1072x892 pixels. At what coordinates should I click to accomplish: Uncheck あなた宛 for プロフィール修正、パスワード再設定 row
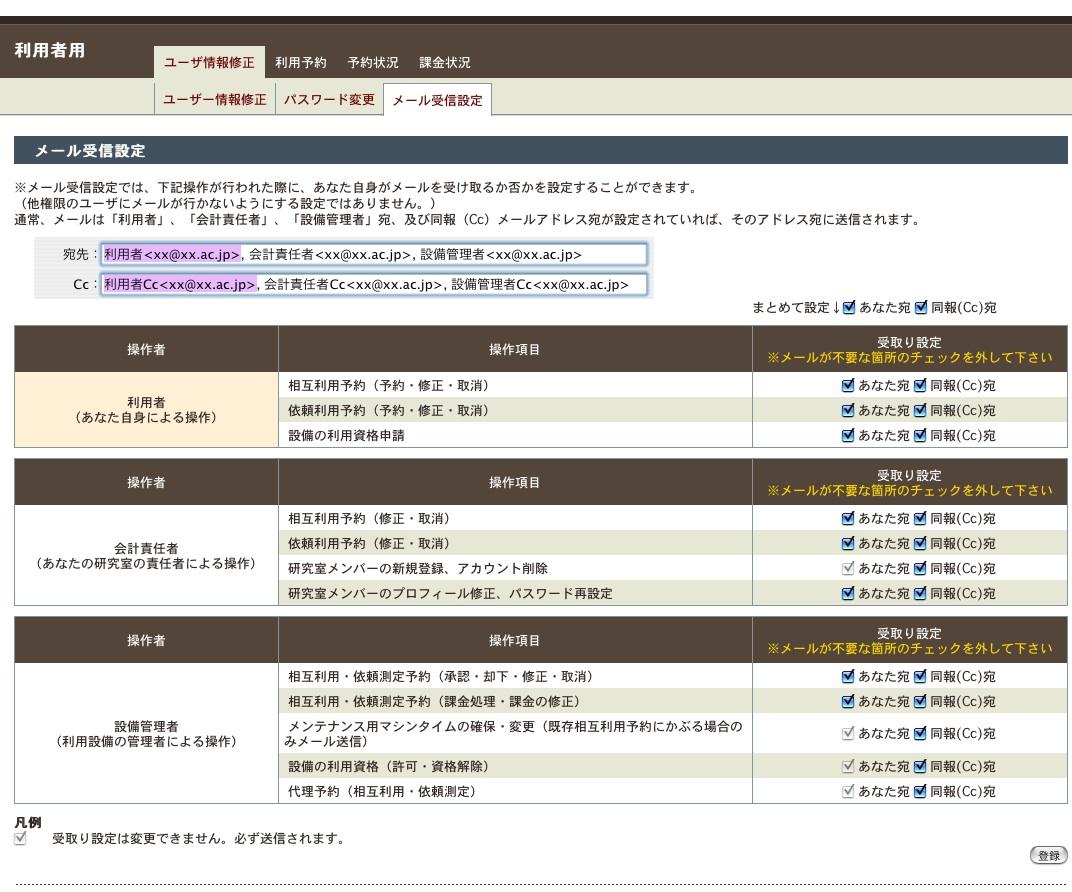click(850, 593)
